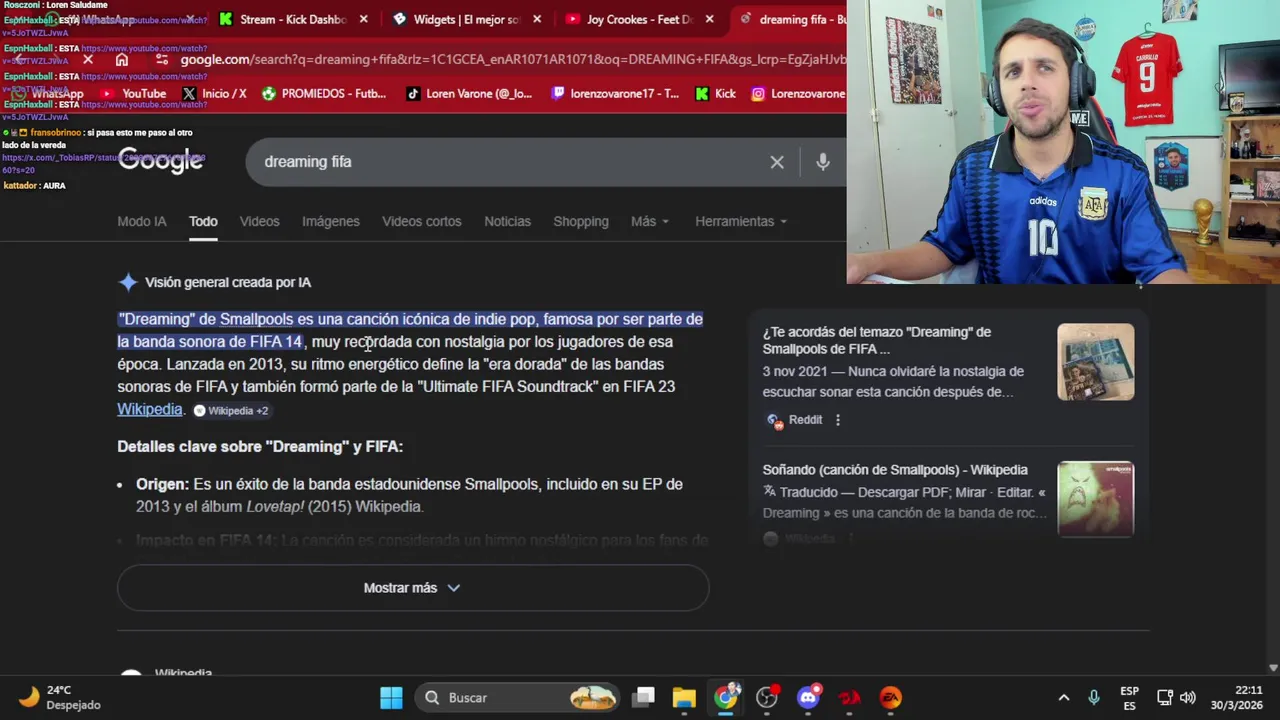This screenshot has width=1280, height=720.
Task: Click the text Visión general creada por IA
Action: pos(228,282)
